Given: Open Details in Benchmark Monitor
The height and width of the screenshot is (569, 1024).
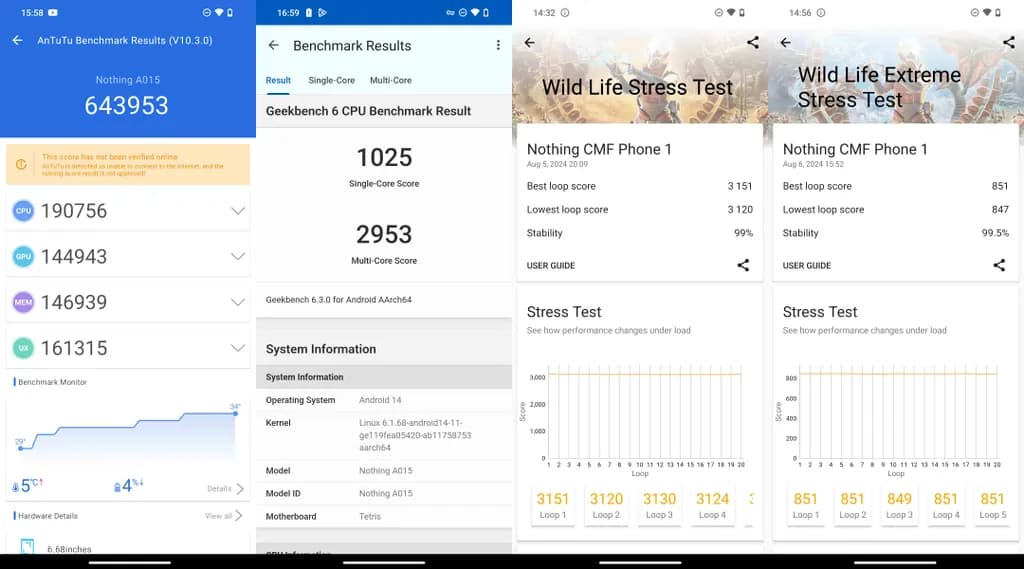Looking at the screenshot, I should [225, 489].
